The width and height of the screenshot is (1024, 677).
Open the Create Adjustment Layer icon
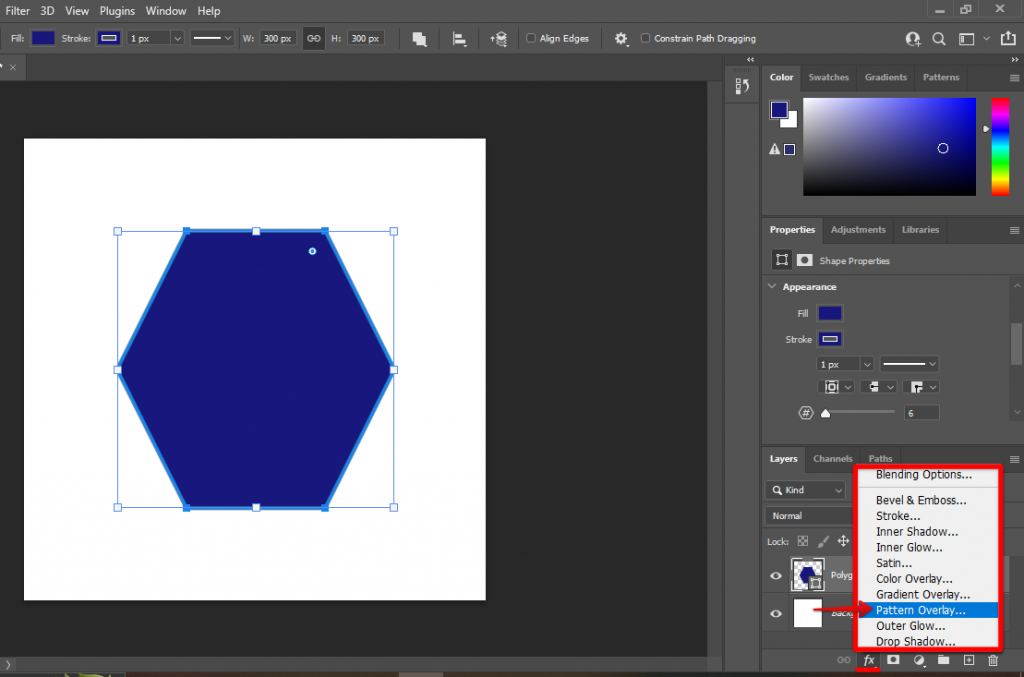click(917, 660)
